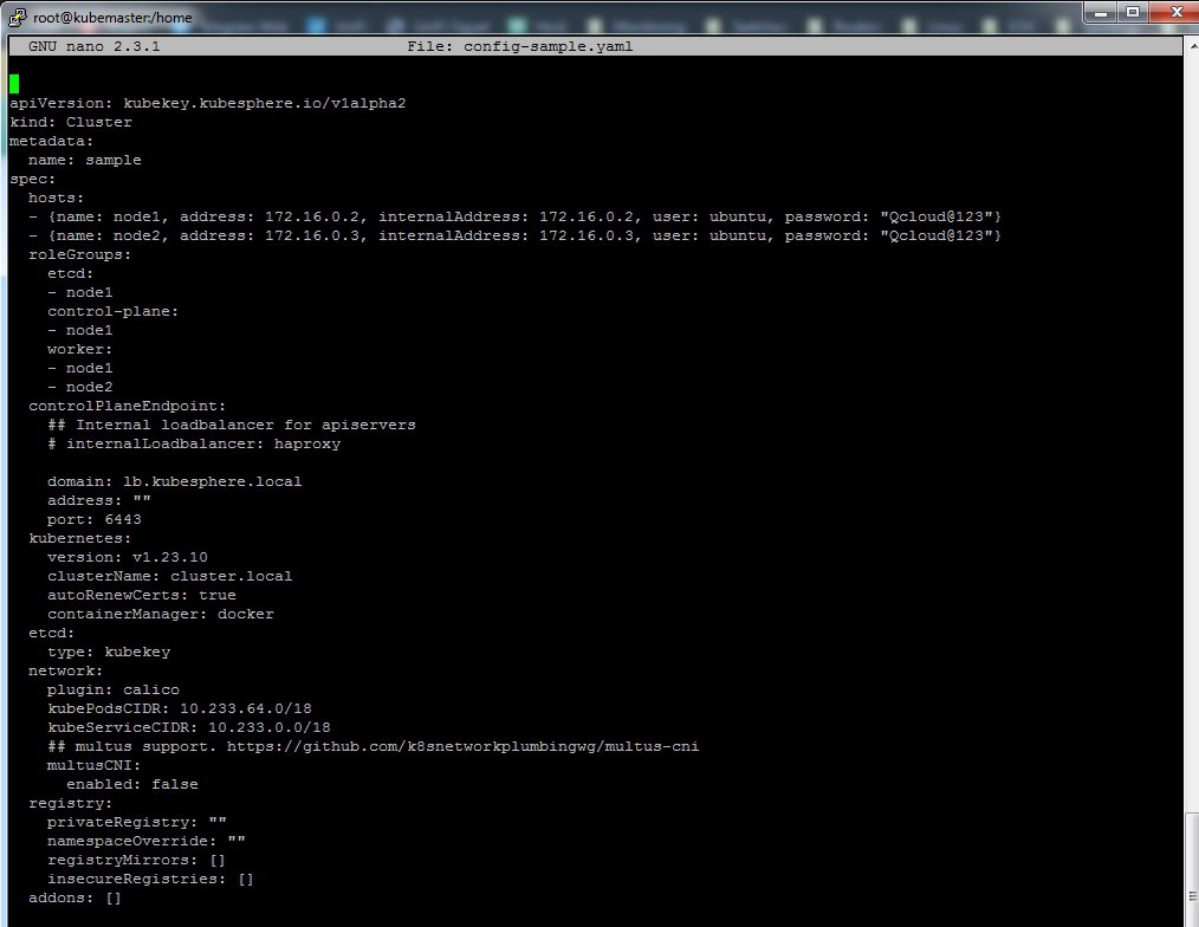Click the green cursor block on the first line
This screenshot has width=1199, height=927.
click(15, 83)
